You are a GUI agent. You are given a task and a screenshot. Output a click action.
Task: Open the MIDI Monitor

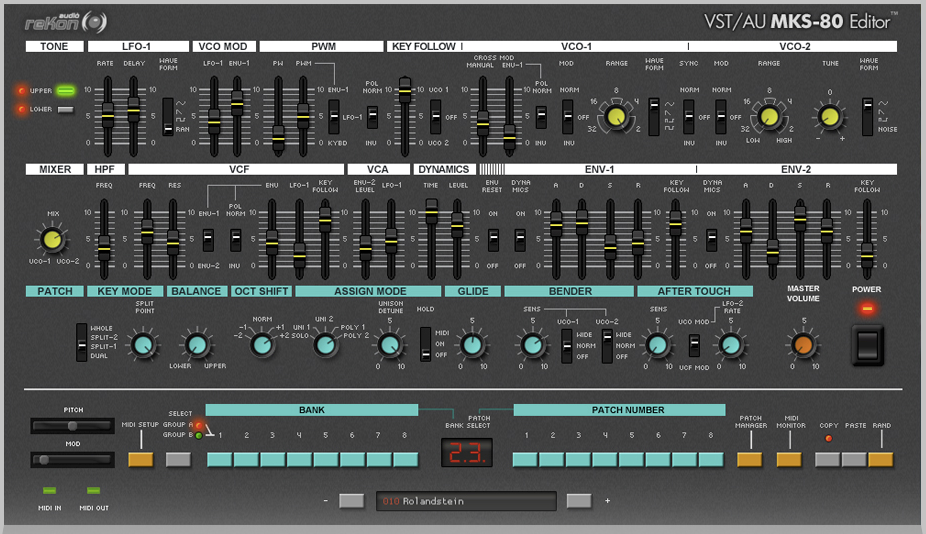(788, 460)
